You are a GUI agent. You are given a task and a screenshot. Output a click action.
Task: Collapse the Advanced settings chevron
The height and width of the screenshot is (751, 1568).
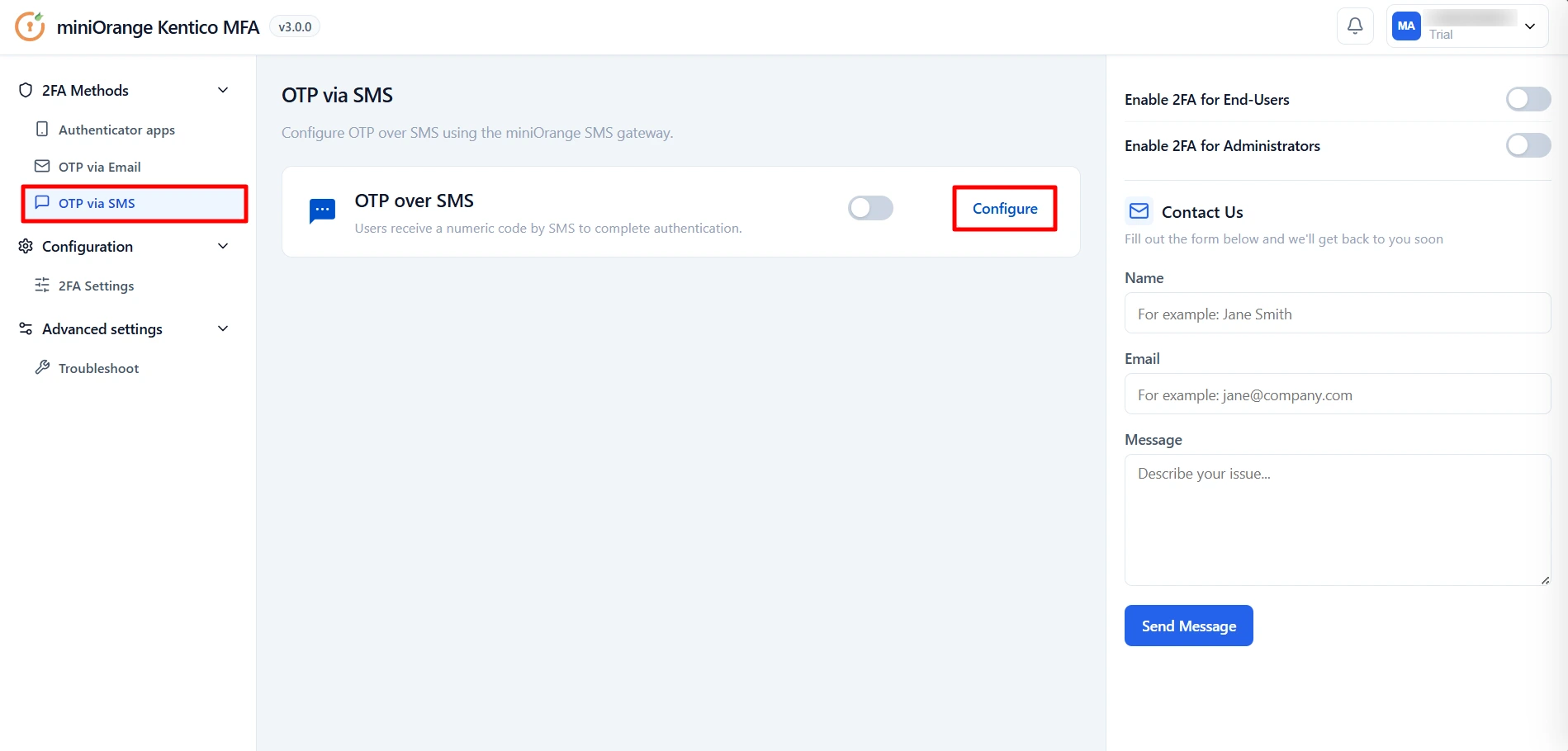pos(223,328)
